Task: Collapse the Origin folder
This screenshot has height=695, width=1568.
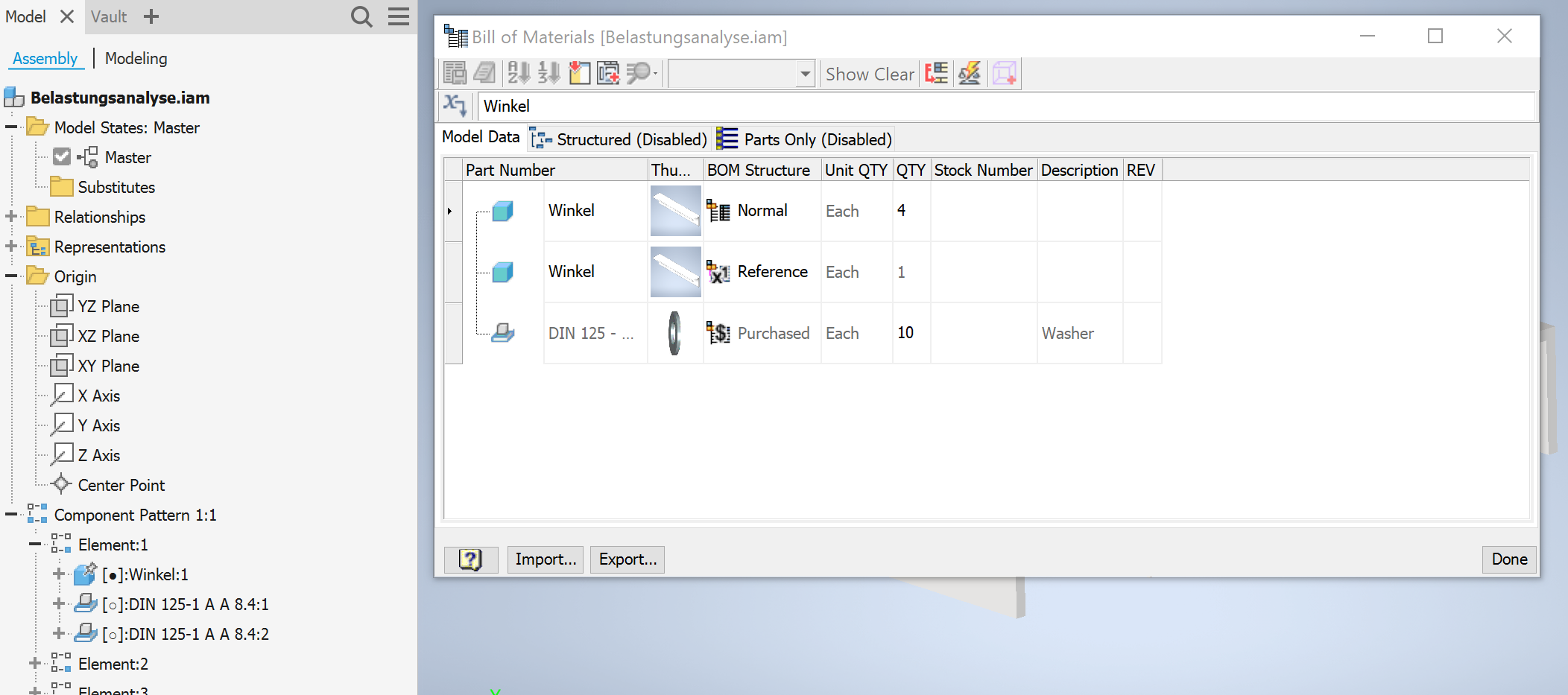Action: [10, 276]
